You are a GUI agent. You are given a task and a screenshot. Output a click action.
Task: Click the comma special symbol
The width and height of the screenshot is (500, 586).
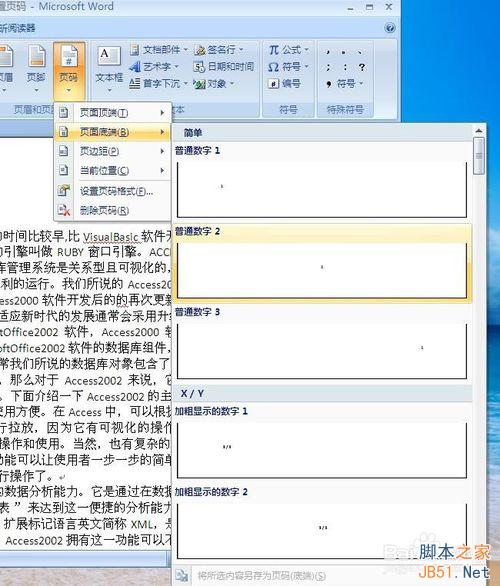pos(328,51)
